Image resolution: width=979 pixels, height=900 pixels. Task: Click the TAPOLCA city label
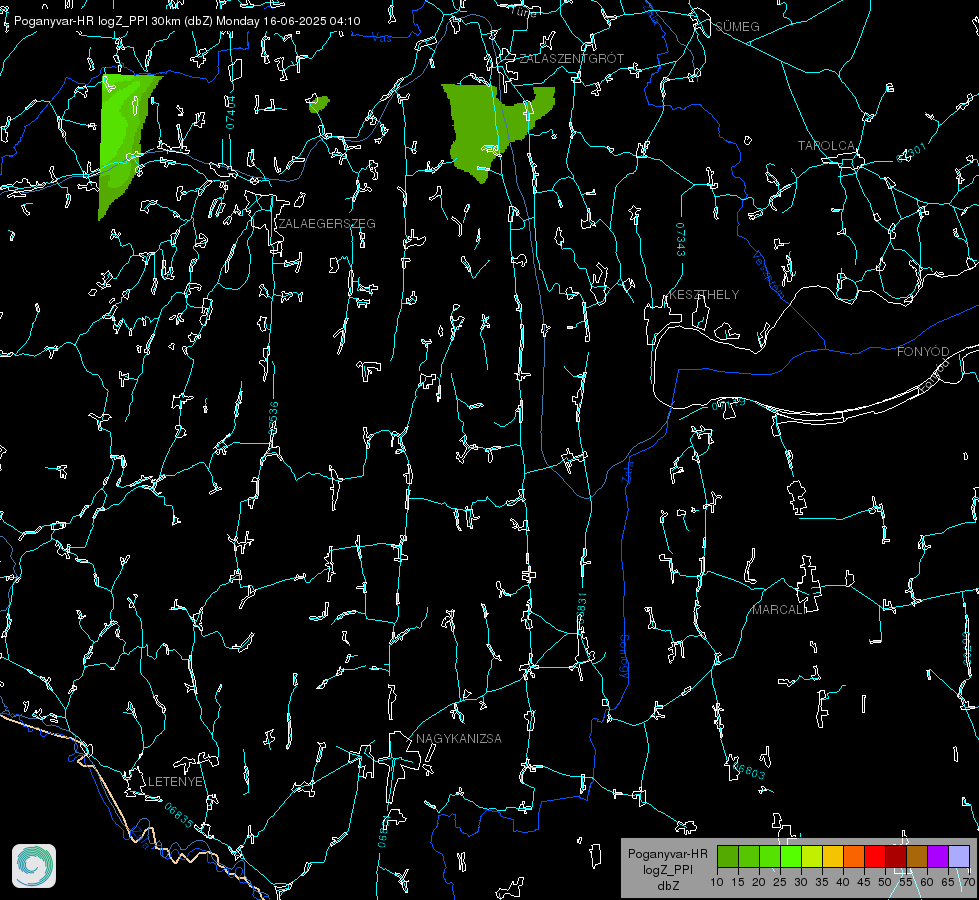point(827,146)
